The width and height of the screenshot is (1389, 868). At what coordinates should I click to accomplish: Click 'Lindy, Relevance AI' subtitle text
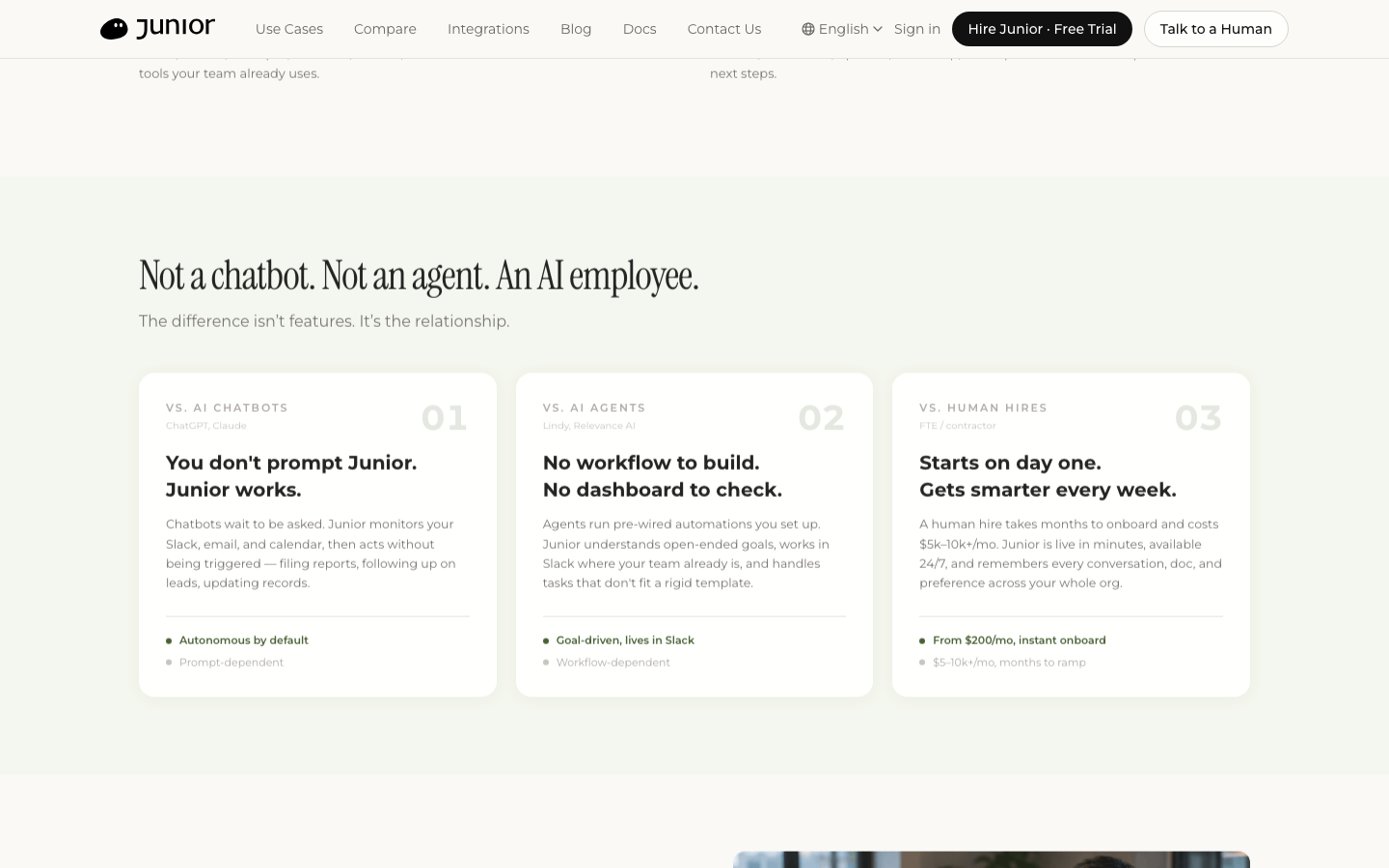tap(589, 425)
